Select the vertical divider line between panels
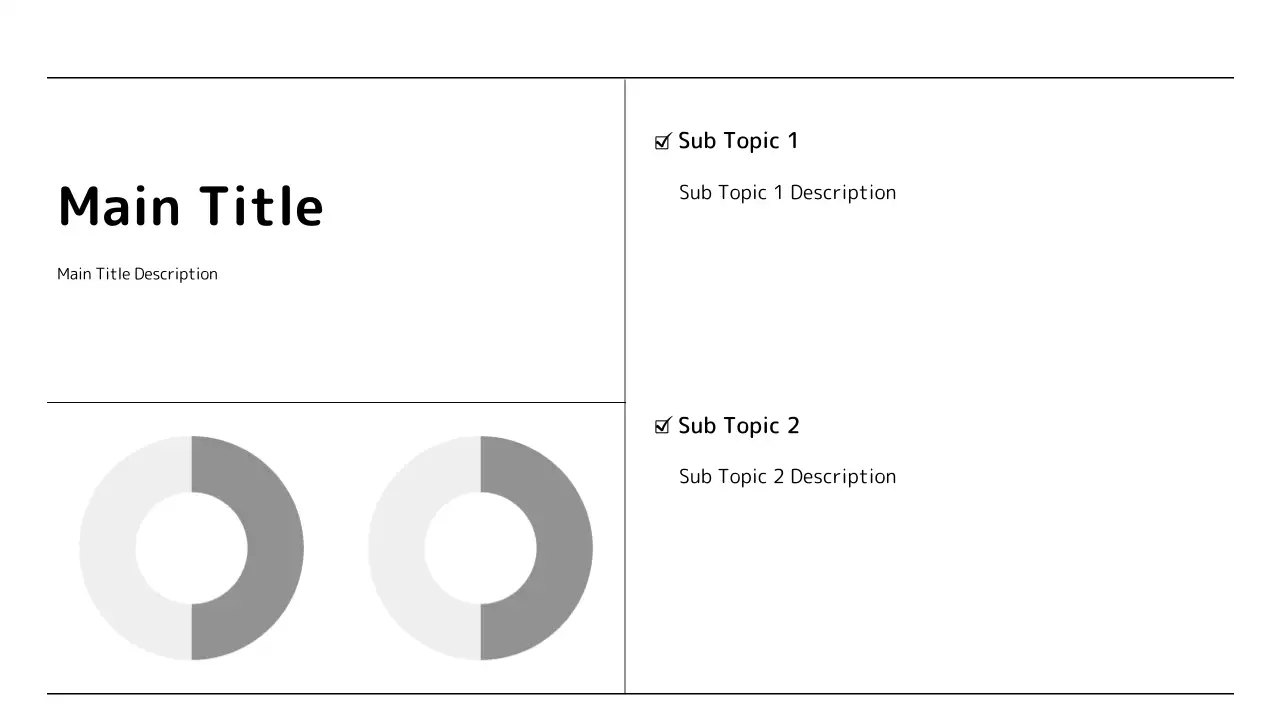Image resolution: width=1280 pixels, height=720 pixels. coord(625,300)
